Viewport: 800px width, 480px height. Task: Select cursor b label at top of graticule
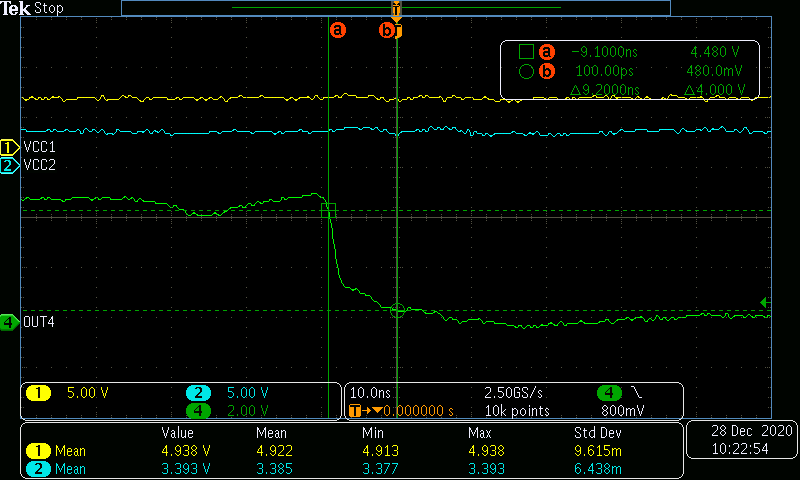387,31
